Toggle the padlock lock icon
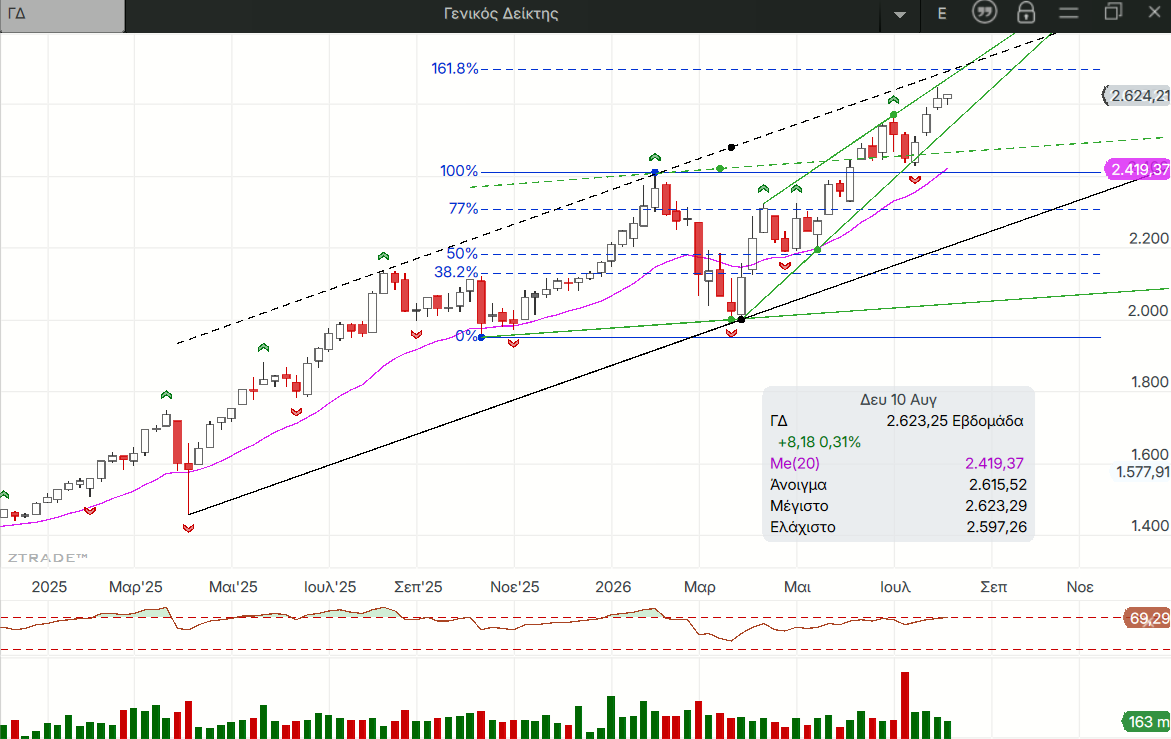The width and height of the screenshot is (1171, 739). click(x=1026, y=13)
